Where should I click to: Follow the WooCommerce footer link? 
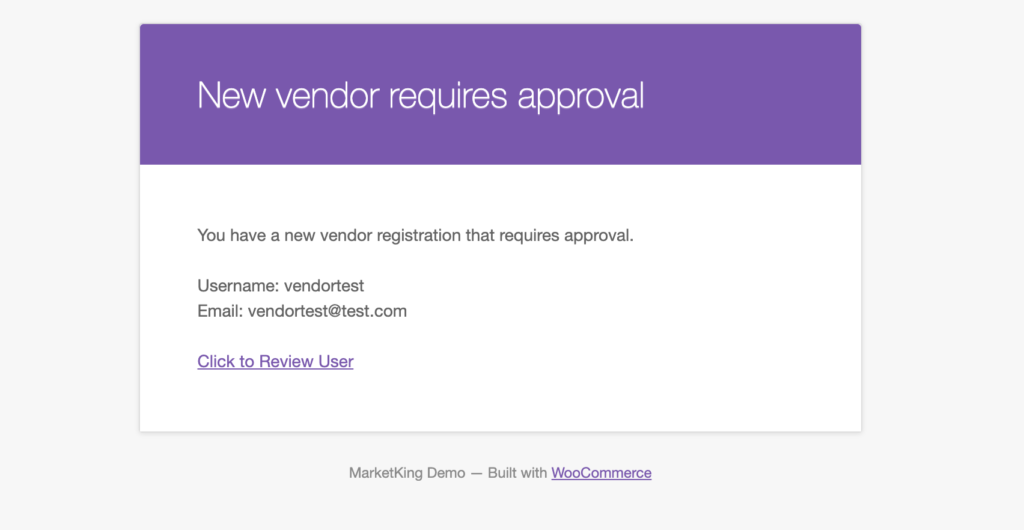pyautogui.click(x=601, y=473)
